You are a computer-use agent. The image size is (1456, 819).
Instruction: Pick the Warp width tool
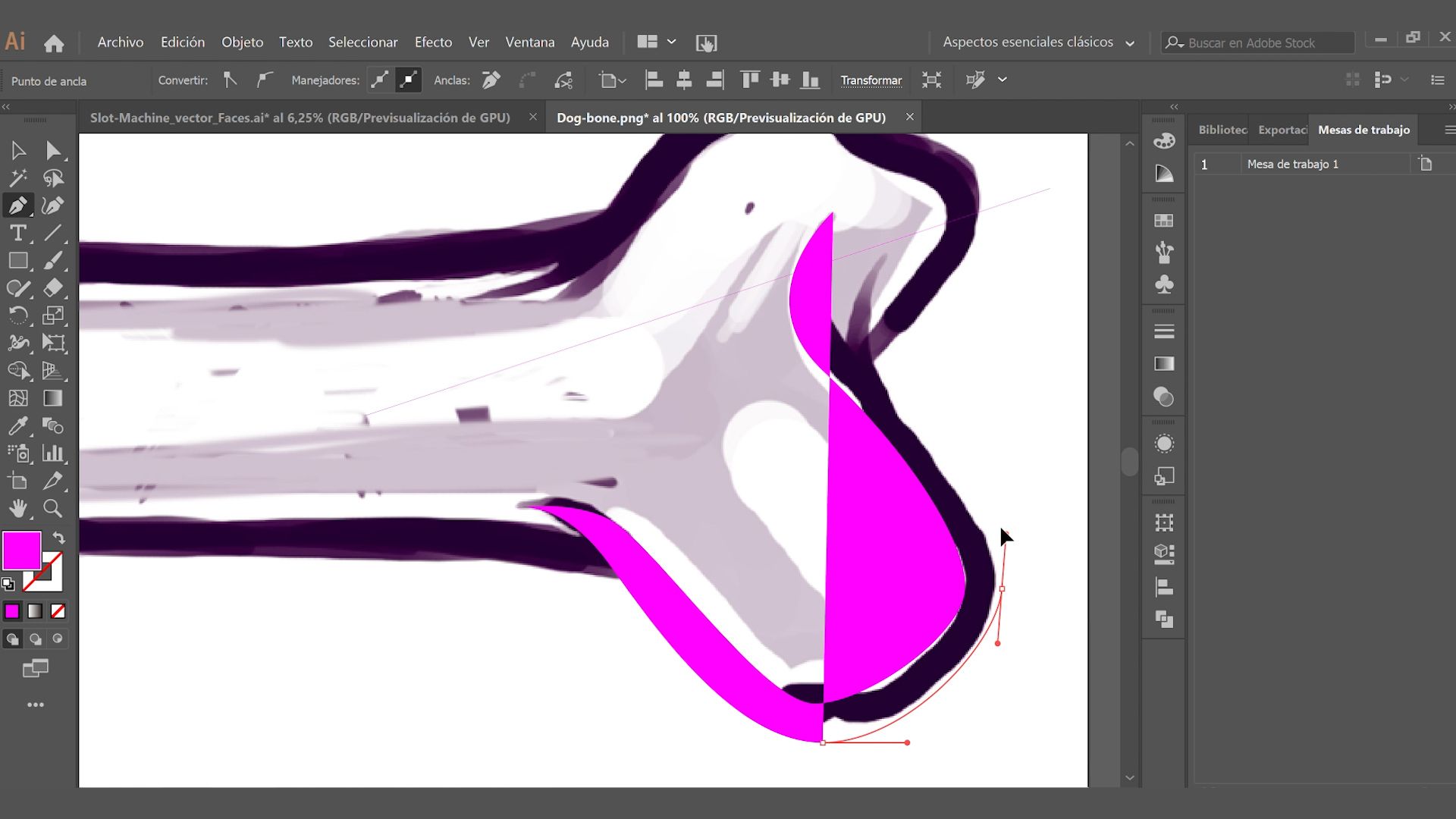[18, 343]
